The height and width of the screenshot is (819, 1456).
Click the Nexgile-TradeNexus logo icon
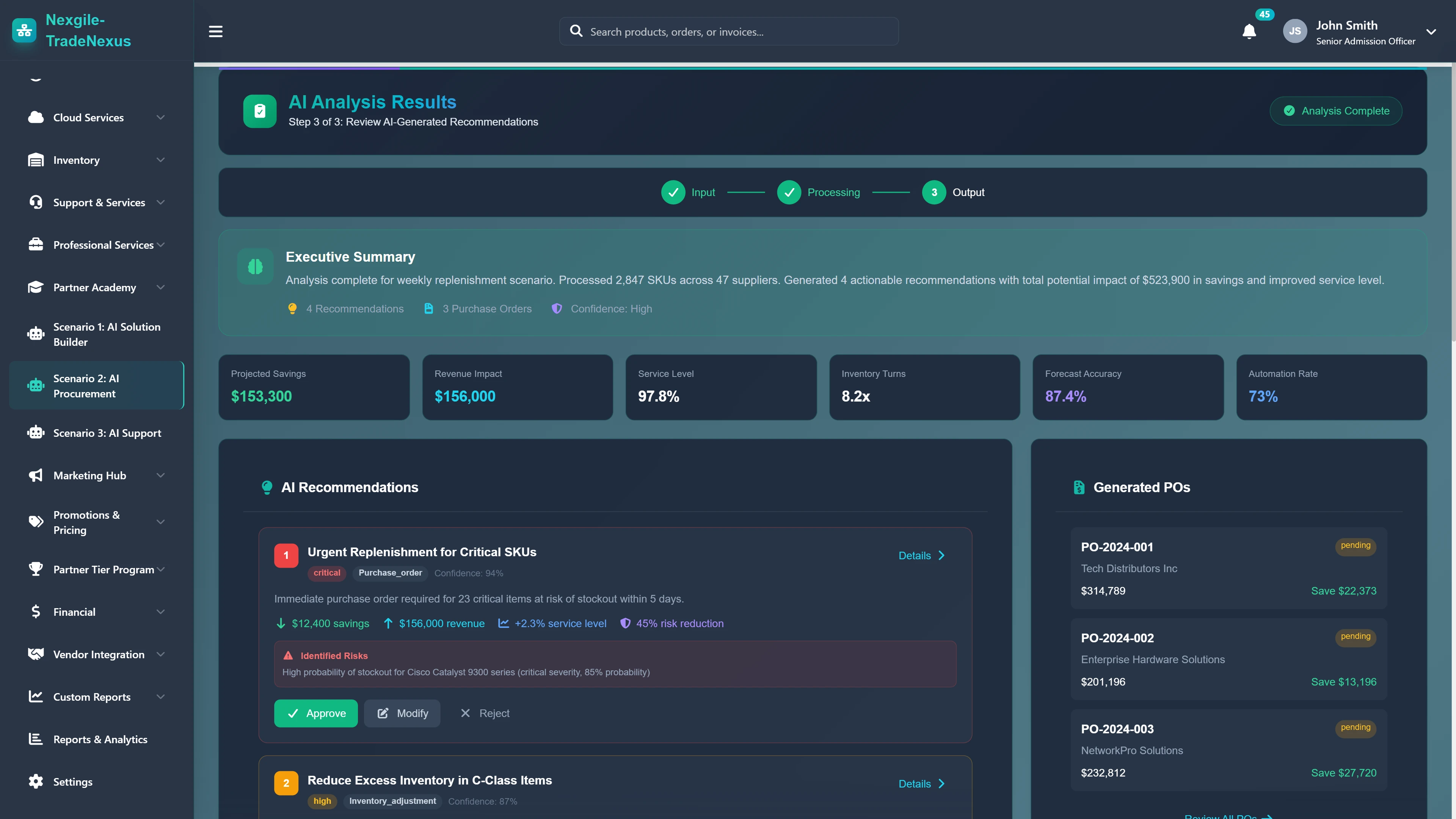24,30
